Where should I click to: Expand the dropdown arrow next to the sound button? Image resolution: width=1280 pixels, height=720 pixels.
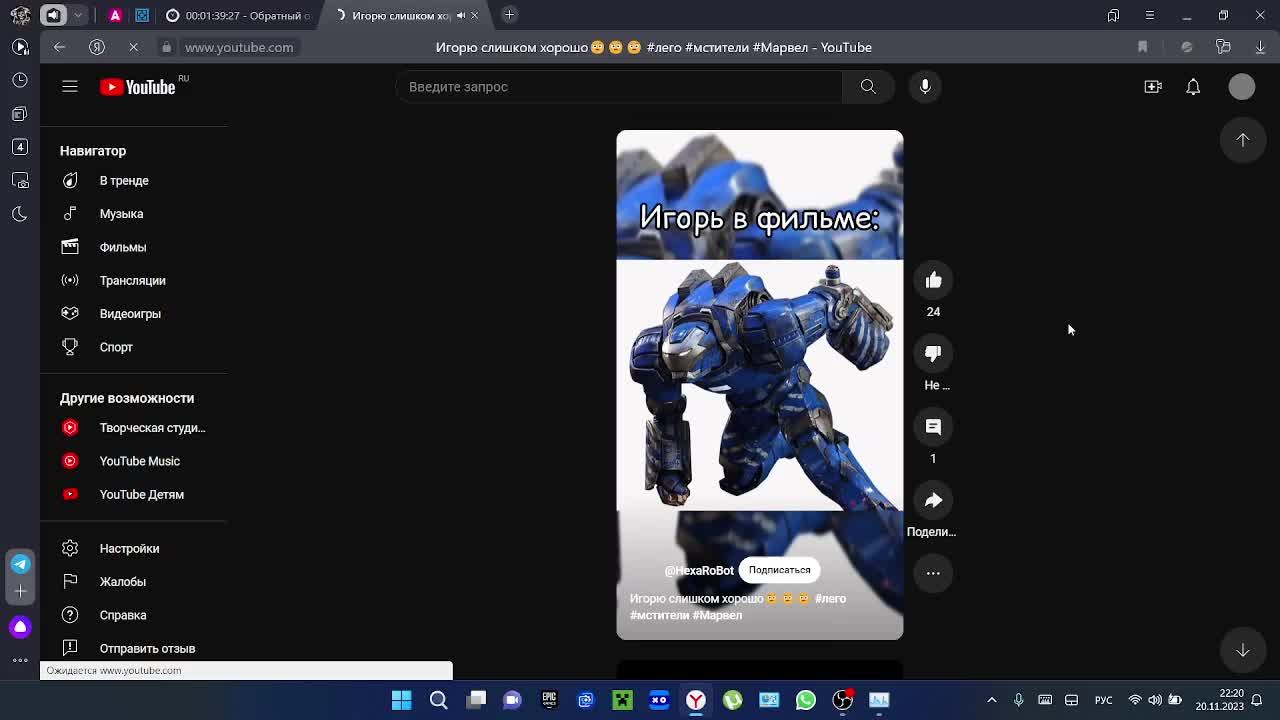[78, 15]
